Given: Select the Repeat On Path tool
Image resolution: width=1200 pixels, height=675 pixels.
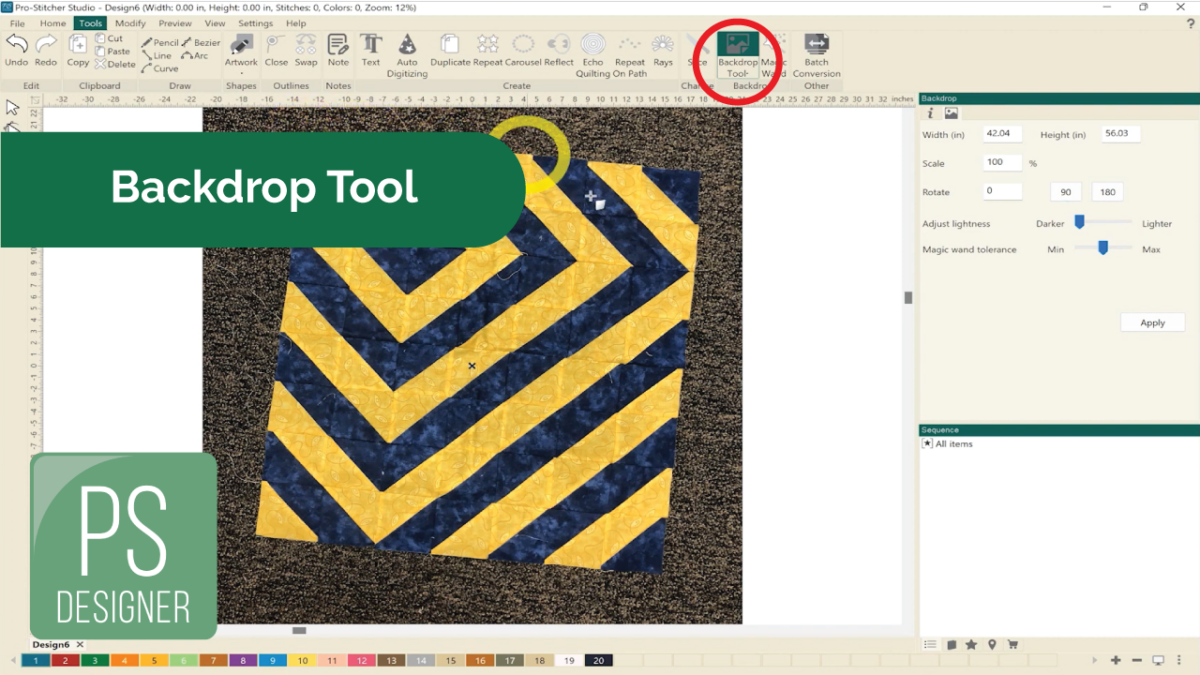Looking at the screenshot, I should (630, 45).
